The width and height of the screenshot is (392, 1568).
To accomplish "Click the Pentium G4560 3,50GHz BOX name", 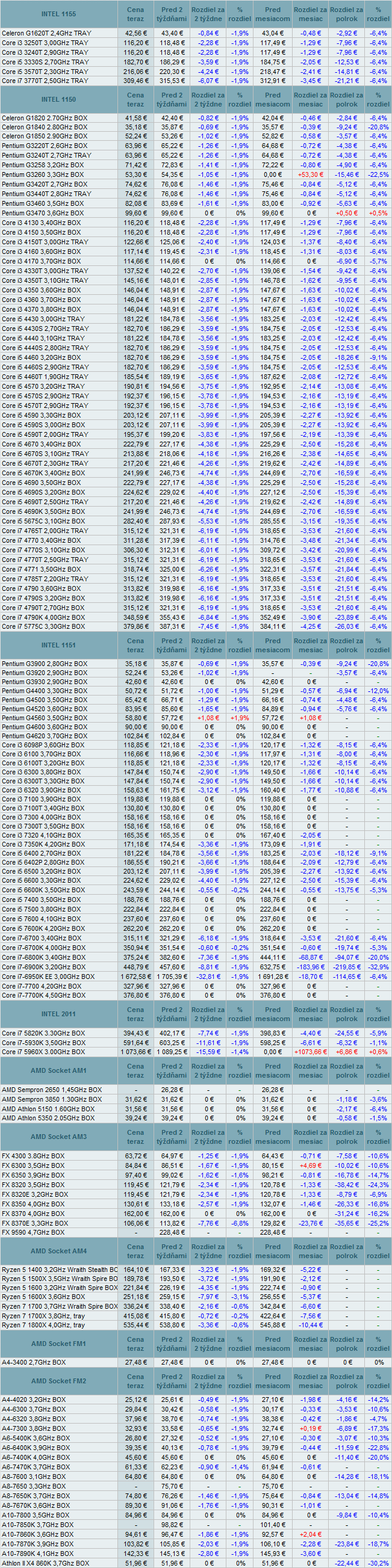I will pos(45,718).
